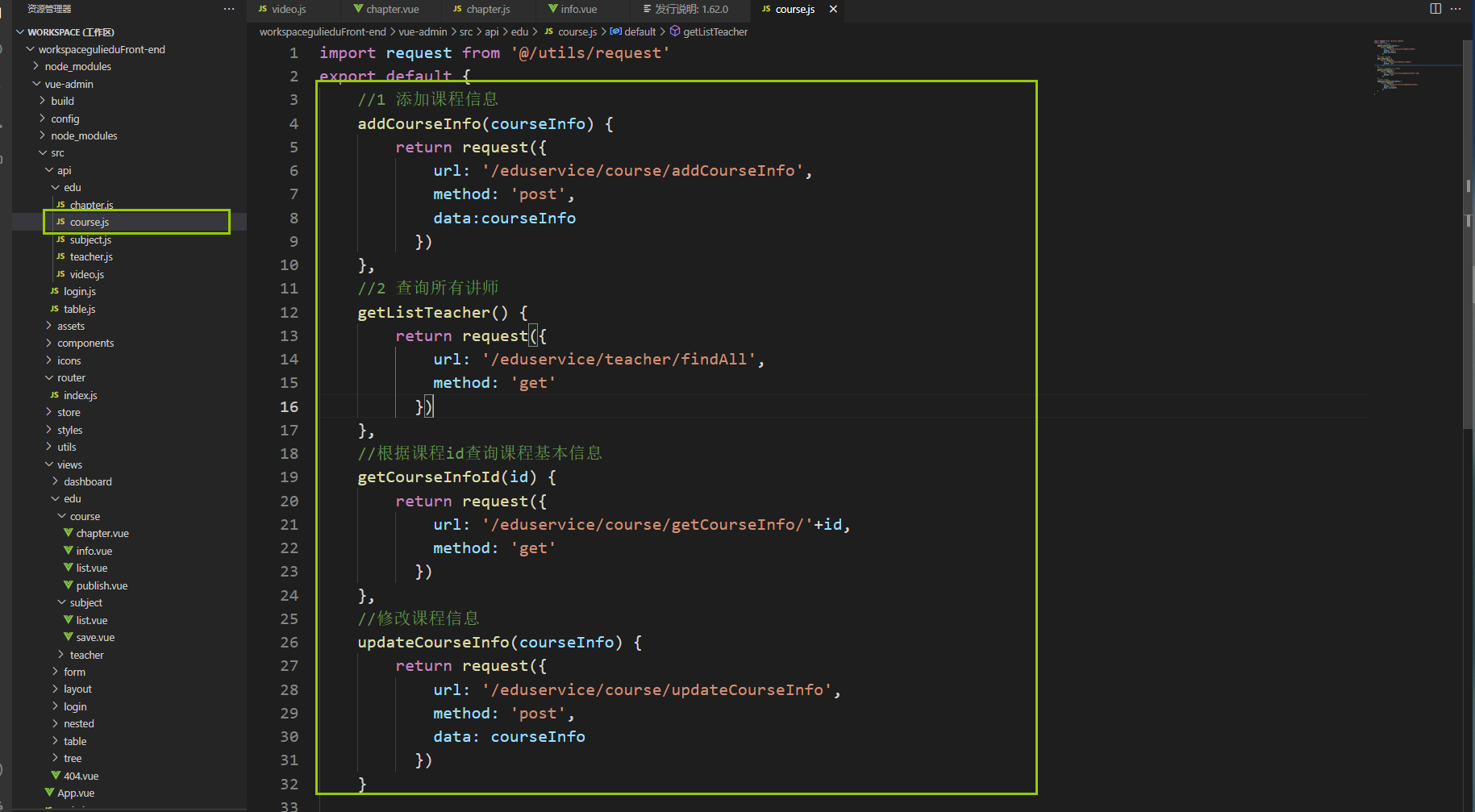Click the JS icon of teacher.js file

pos(60,256)
